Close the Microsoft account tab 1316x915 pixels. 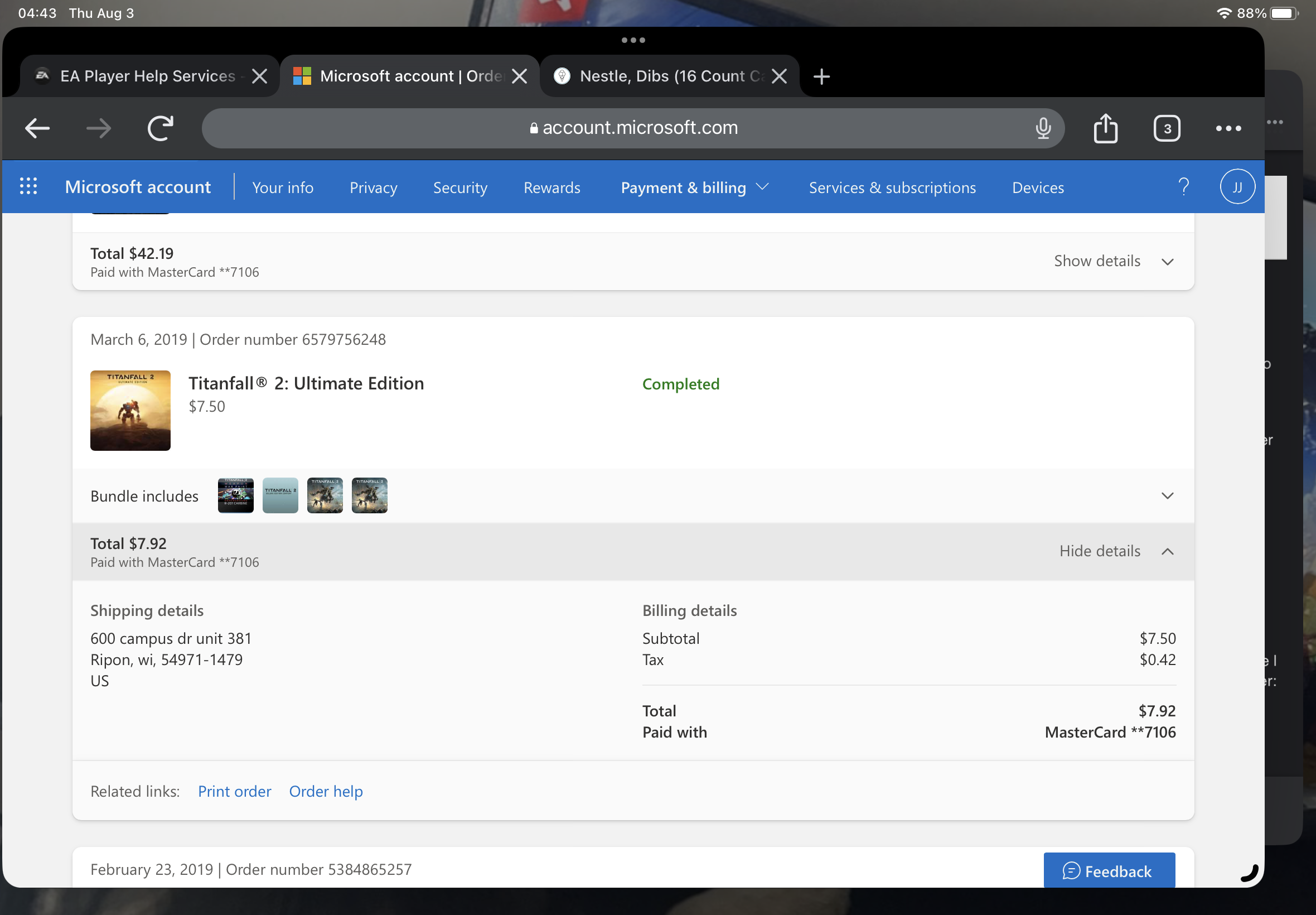(519, 76)
